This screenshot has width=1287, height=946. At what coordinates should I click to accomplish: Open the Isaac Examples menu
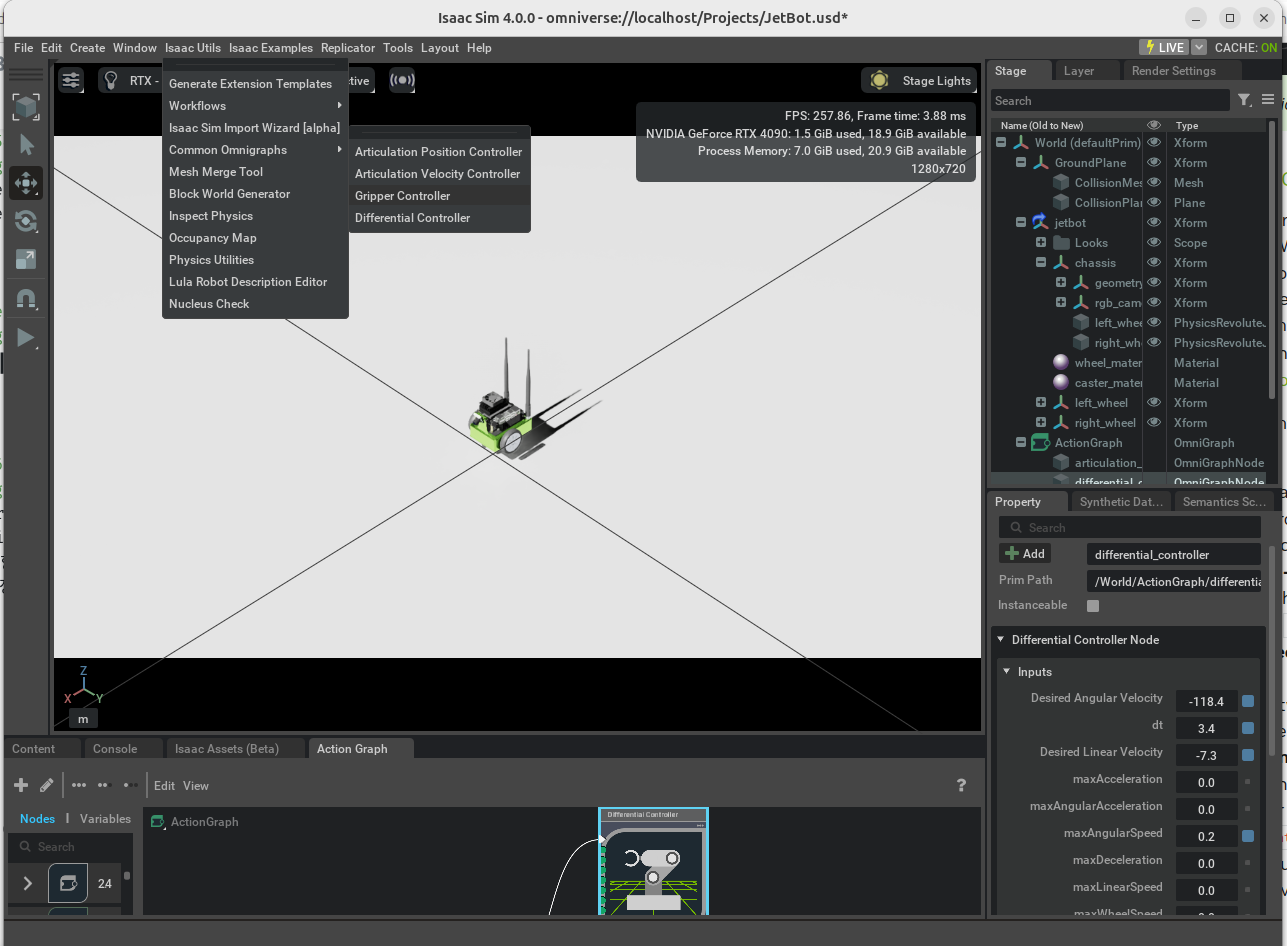tap(271, 48)
